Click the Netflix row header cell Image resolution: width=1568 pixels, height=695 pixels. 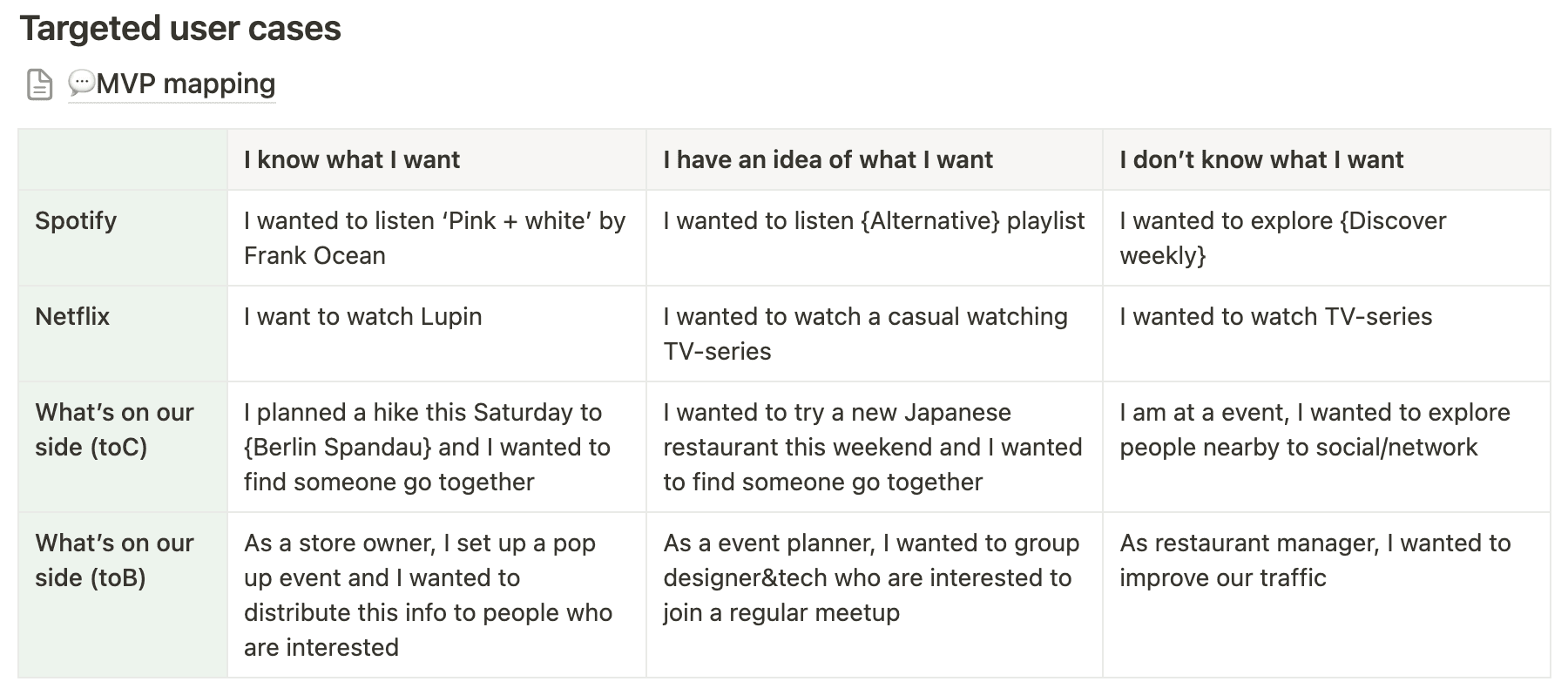(x=123, y=334)
